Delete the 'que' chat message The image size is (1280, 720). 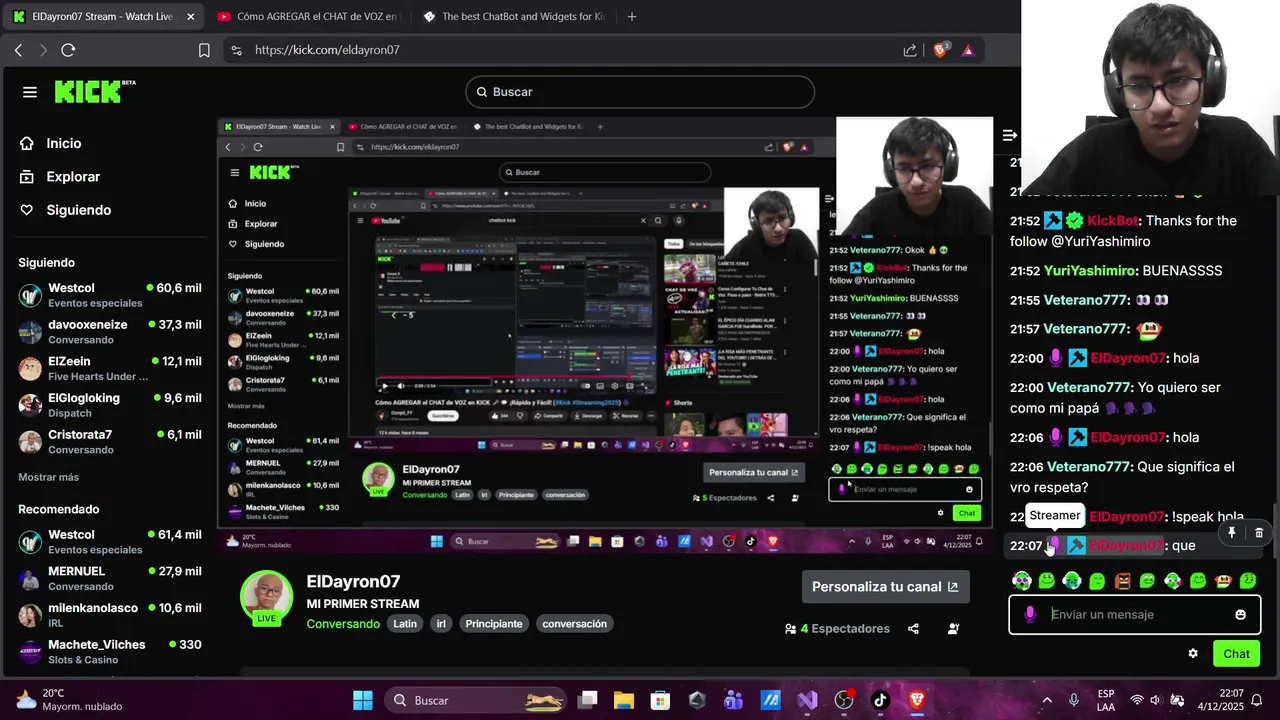1259,533
